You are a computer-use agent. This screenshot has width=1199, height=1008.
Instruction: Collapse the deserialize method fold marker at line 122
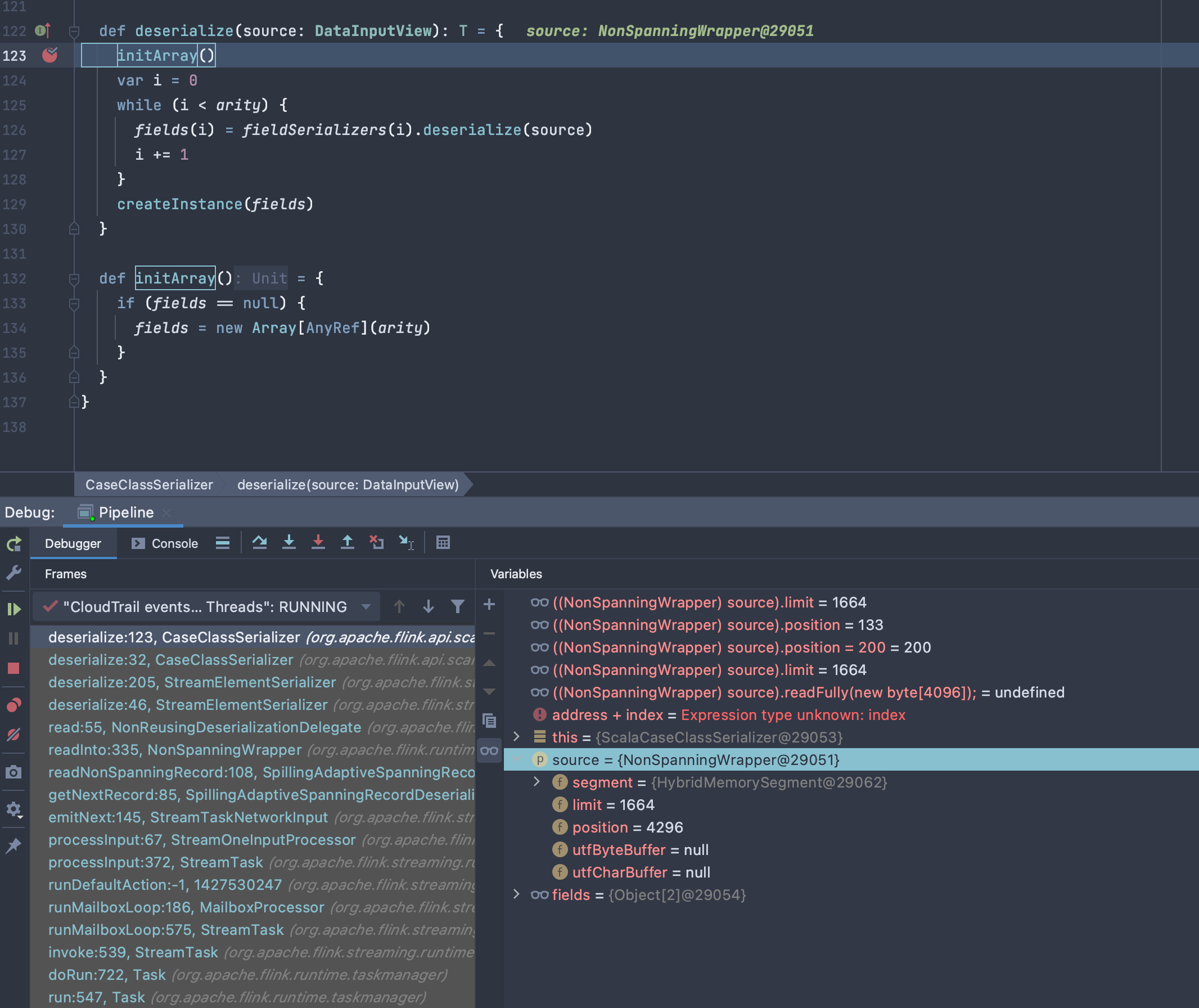coord(74,31)
